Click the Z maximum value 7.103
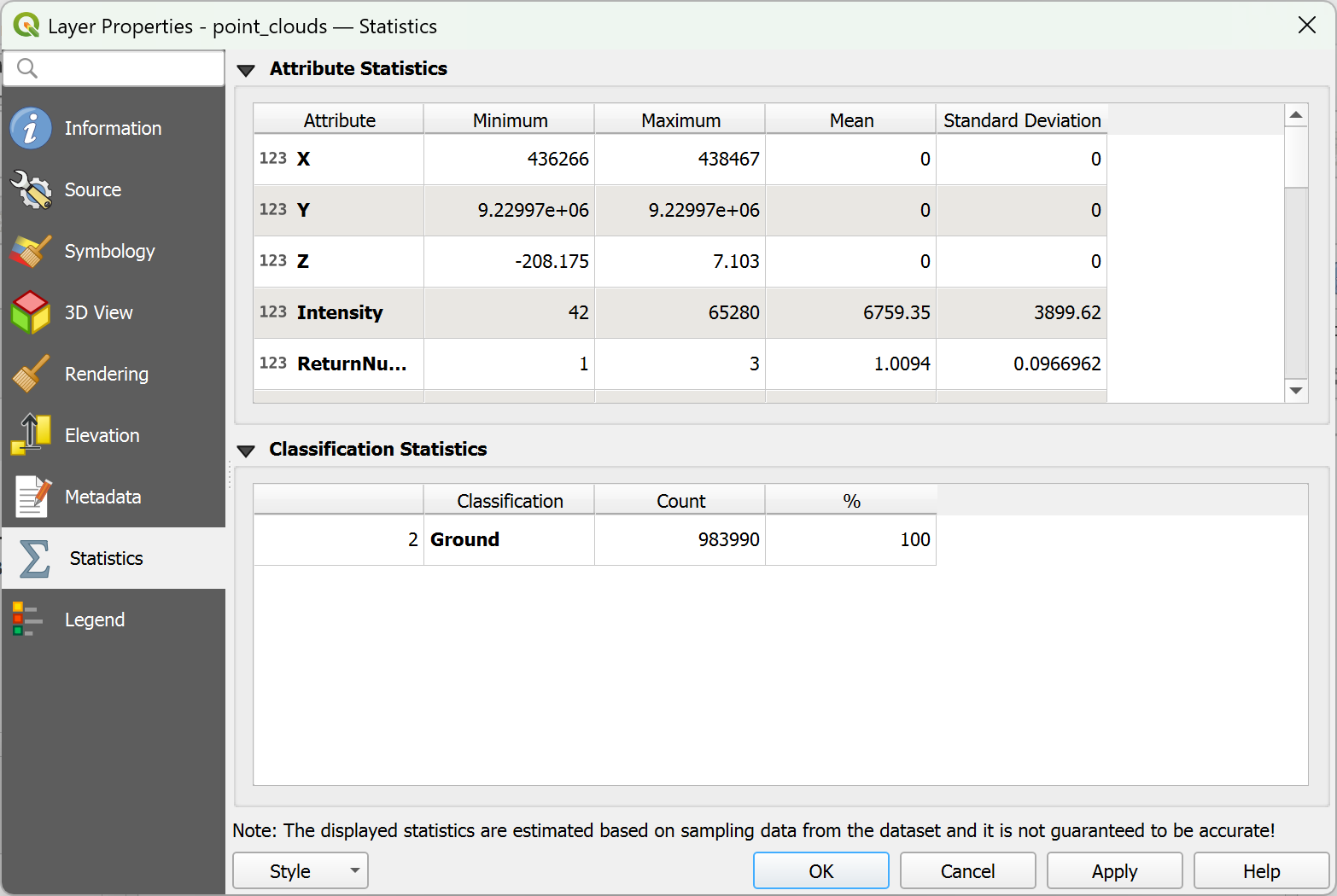 [736, 261]
